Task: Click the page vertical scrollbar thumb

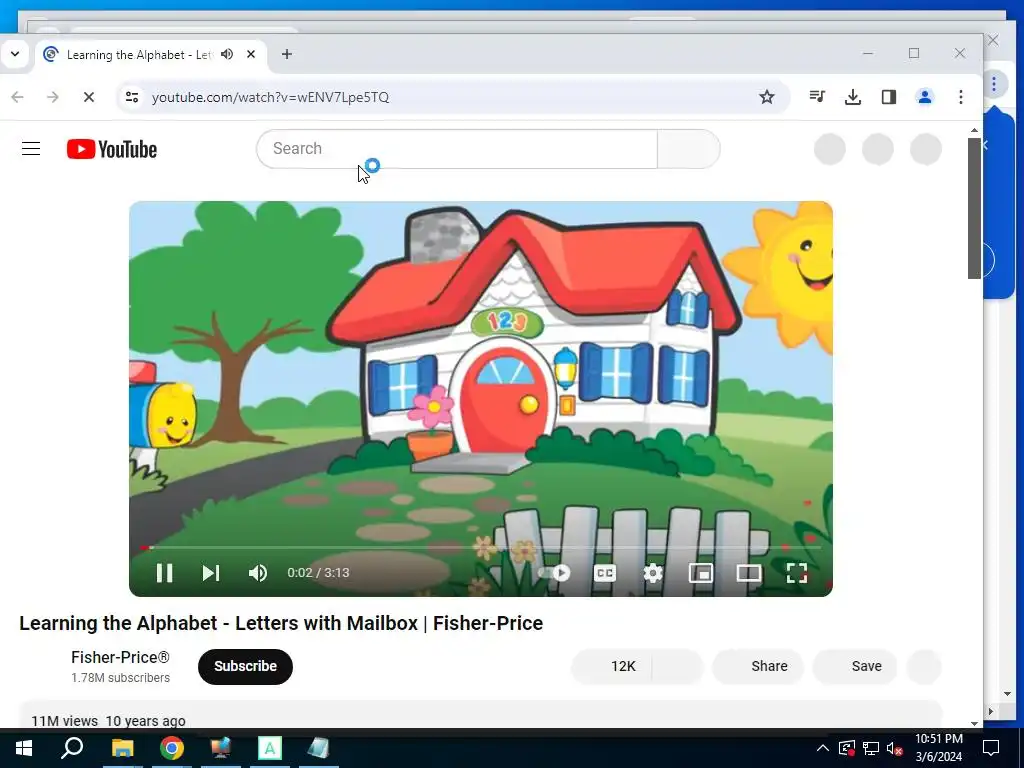Action: 974,208
